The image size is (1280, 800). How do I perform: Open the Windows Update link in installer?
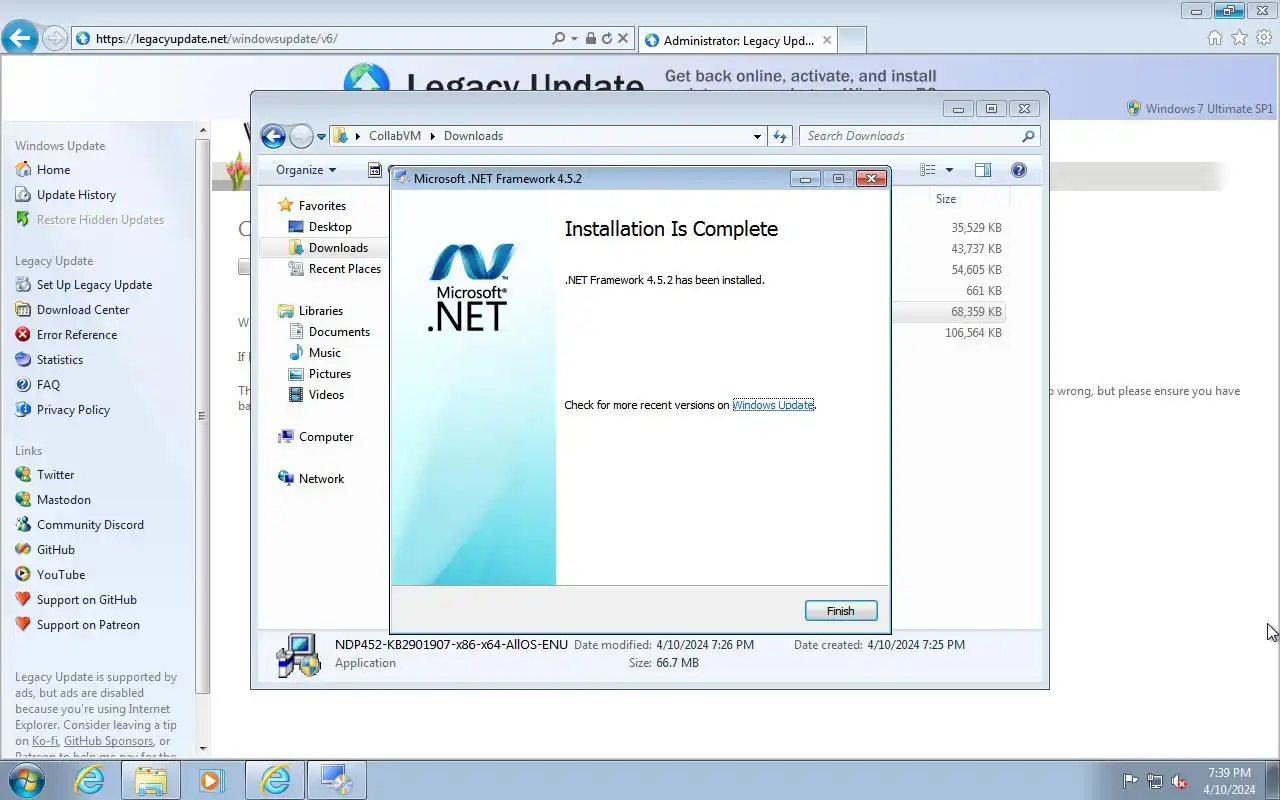click(x=773, y=405)
